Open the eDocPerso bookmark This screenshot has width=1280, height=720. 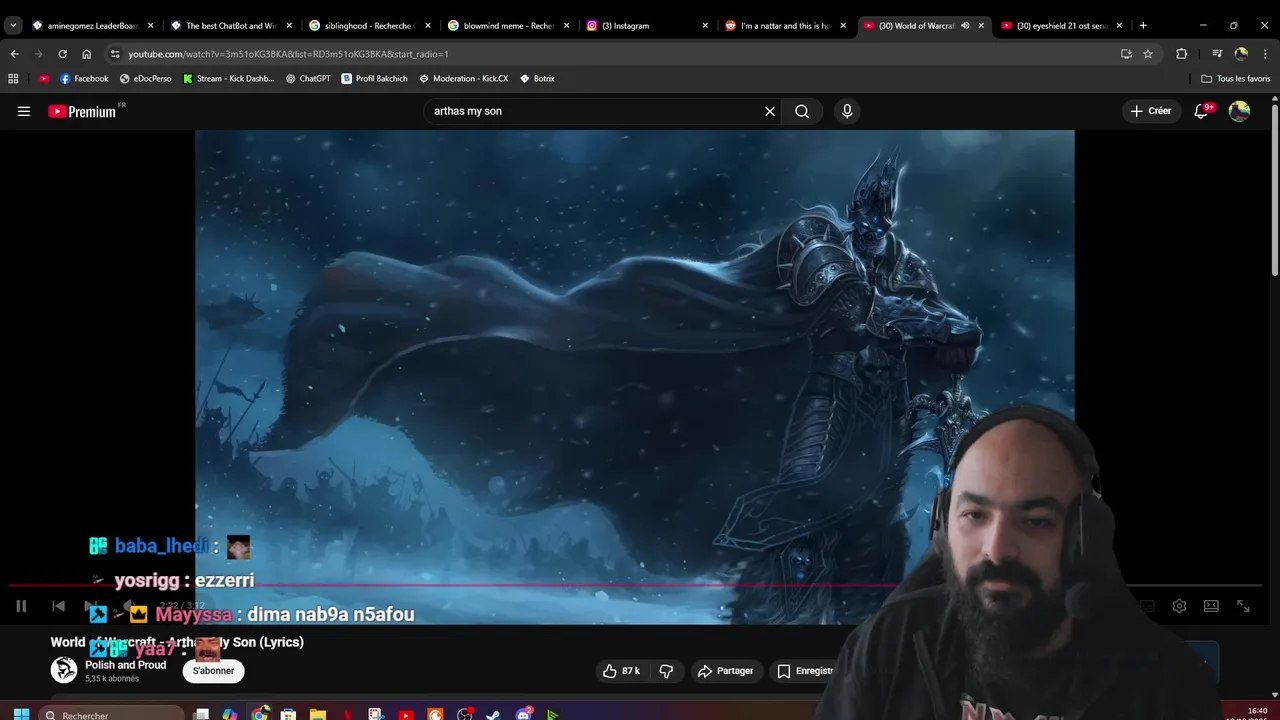click(146, 78)
